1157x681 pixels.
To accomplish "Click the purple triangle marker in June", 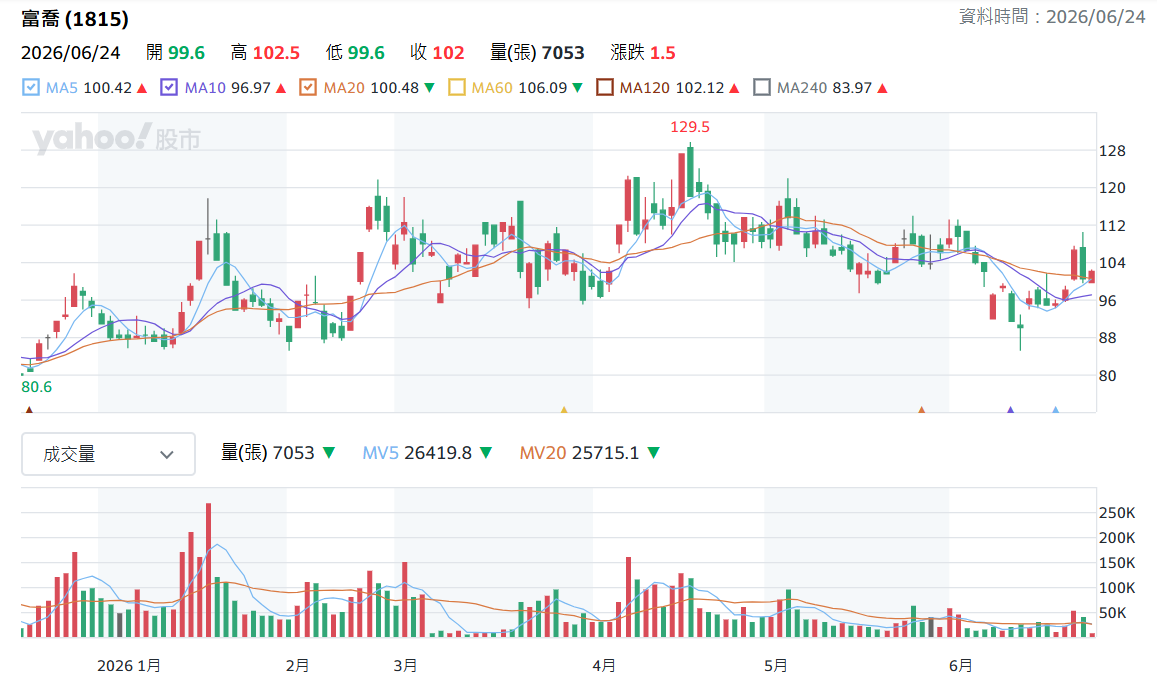I will pos(1011,409).
